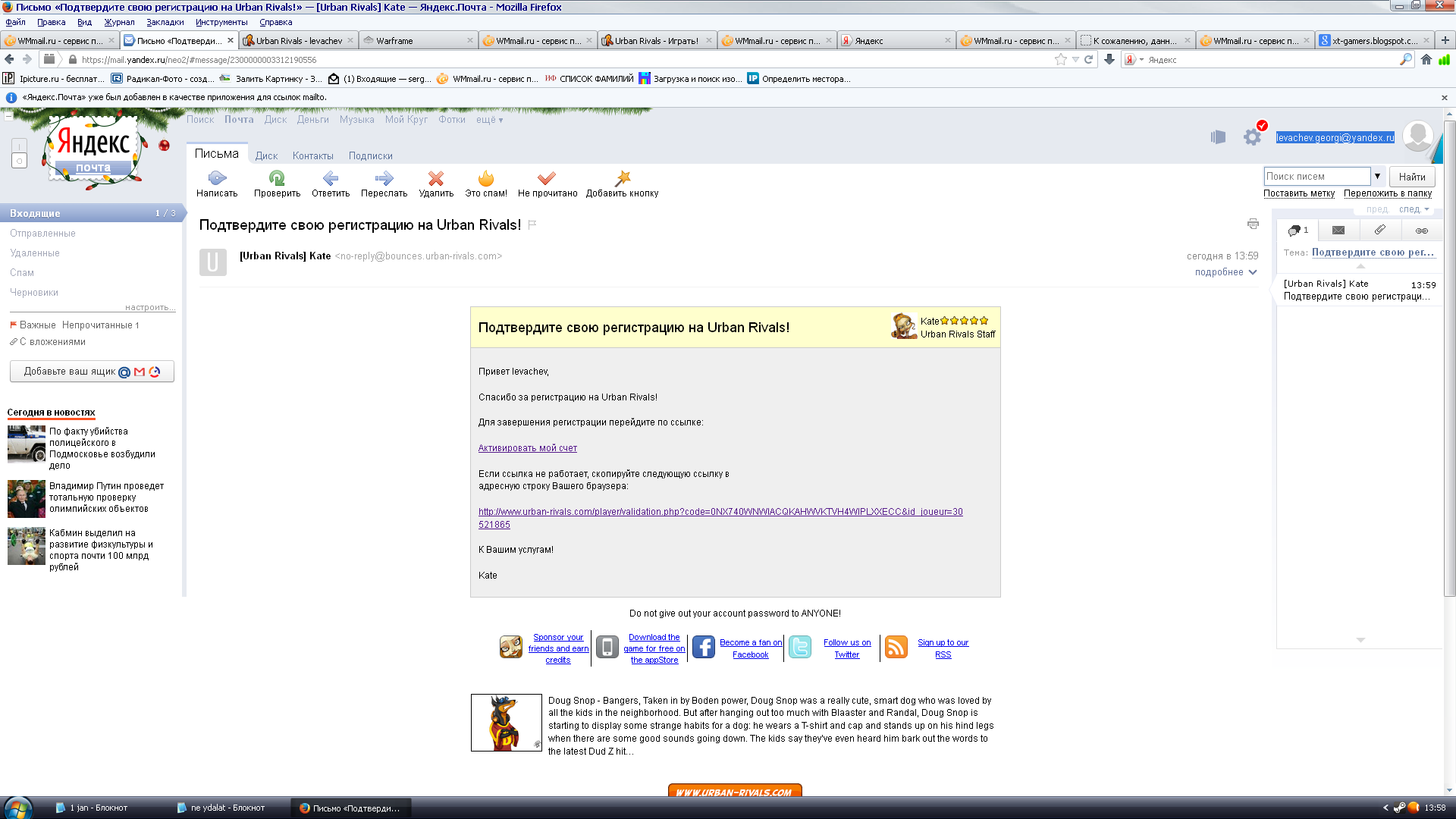
Task: Click the Ответить reply arrow icon
Action: pyautogui.click(x=331, y=179)
